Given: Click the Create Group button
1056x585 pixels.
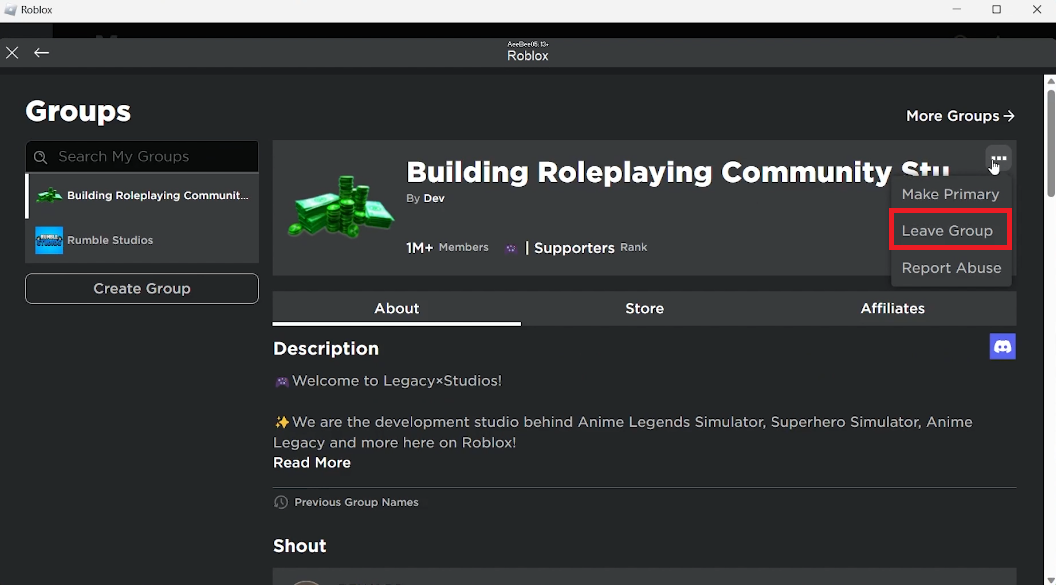Looking at the screenshot, I should (x=141, y=288).
